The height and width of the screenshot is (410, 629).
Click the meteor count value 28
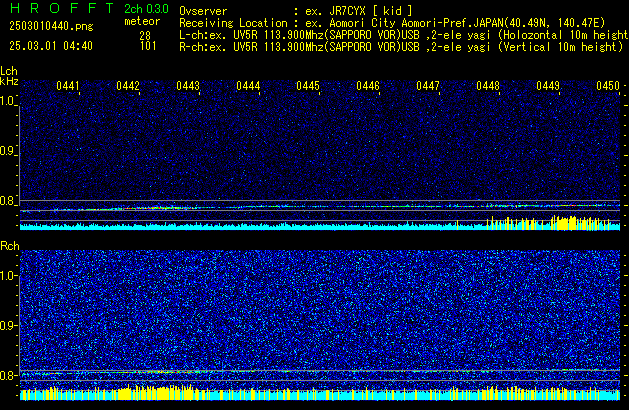[145, 35]
